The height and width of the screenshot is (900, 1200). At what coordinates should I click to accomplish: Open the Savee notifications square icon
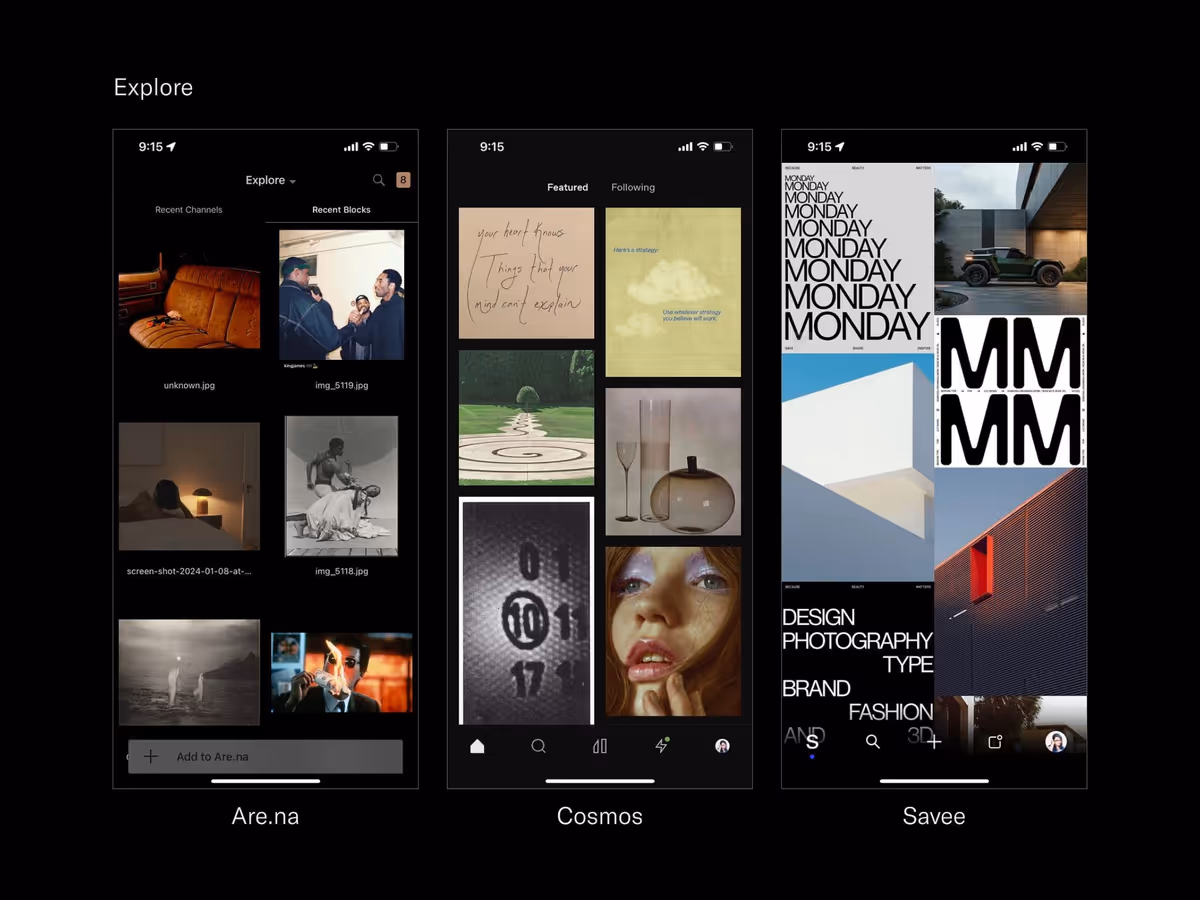995,742
